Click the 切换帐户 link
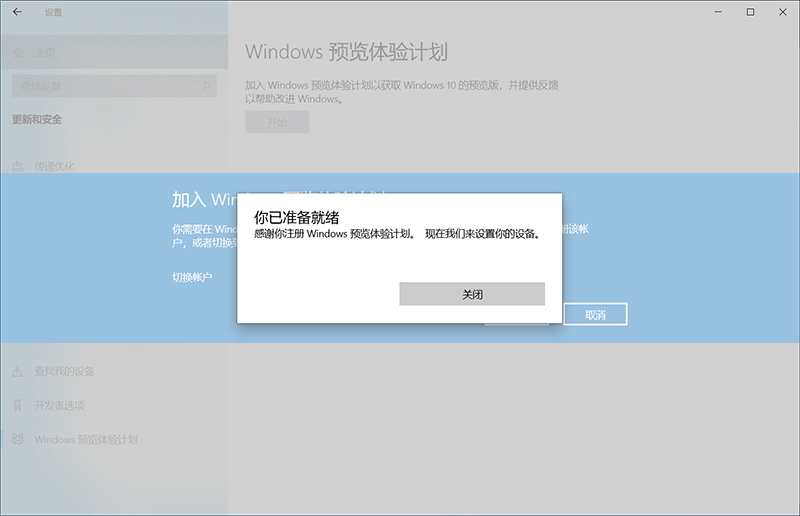The width and height of the screenshot is (800, 516). click(x=191, y=276)
